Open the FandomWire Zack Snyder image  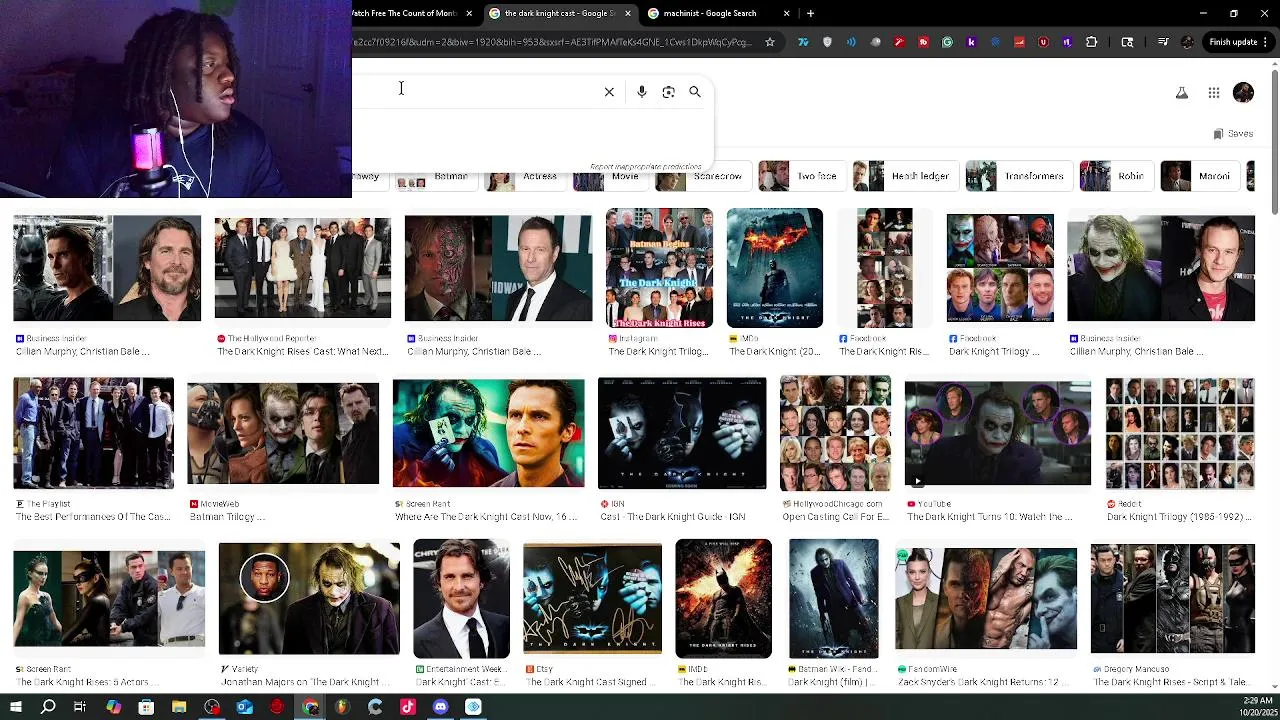(986, 599)
